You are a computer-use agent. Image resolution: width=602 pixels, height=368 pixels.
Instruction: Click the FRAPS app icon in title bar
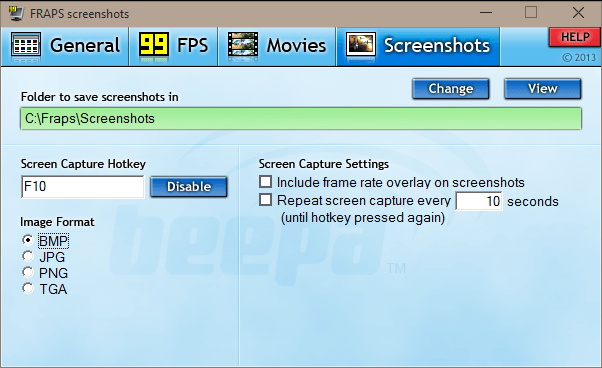pos(16,13)
